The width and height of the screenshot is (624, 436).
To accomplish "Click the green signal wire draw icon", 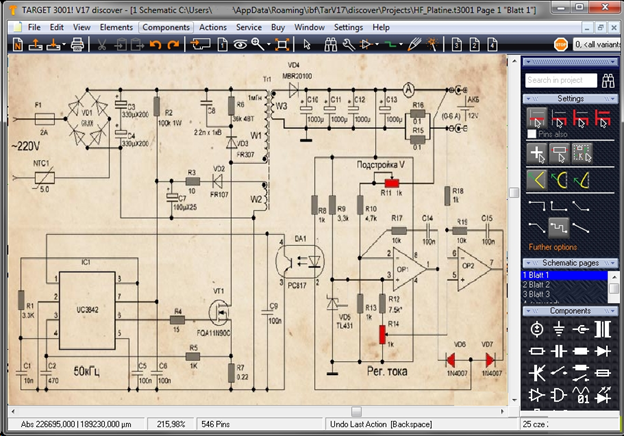I will 390,45.
